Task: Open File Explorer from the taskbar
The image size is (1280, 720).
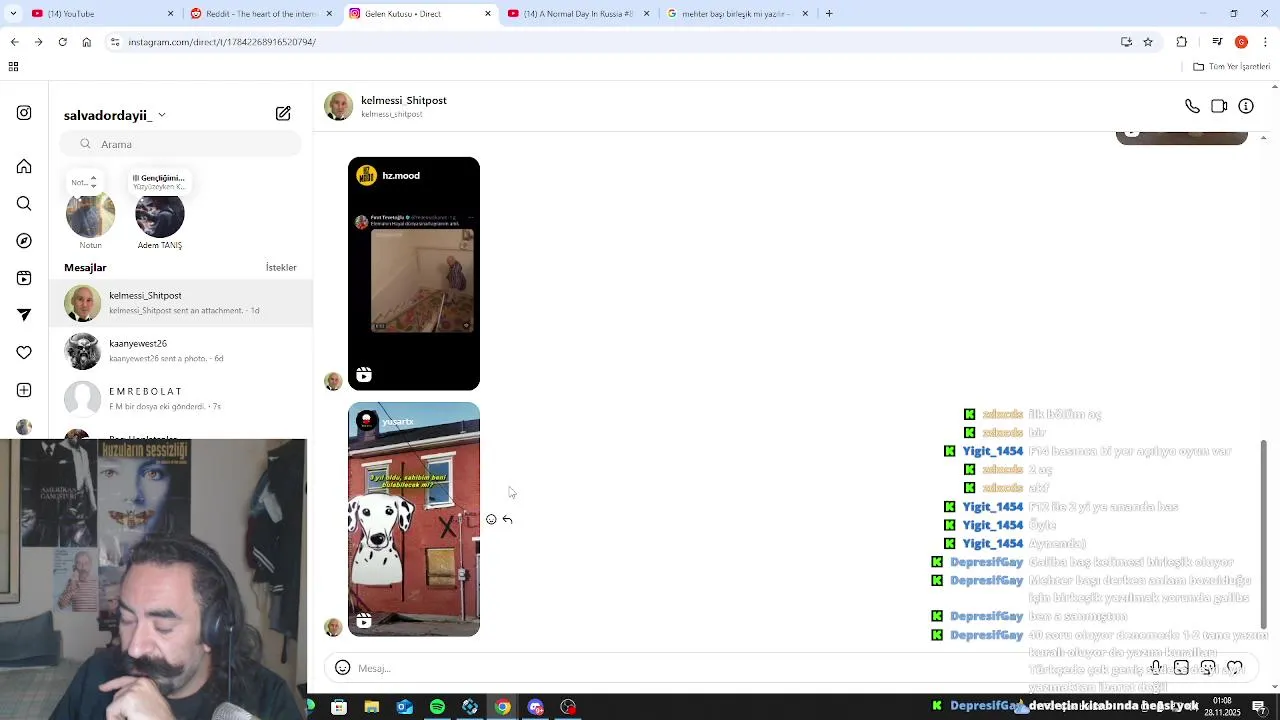Action: coord(372,707)
